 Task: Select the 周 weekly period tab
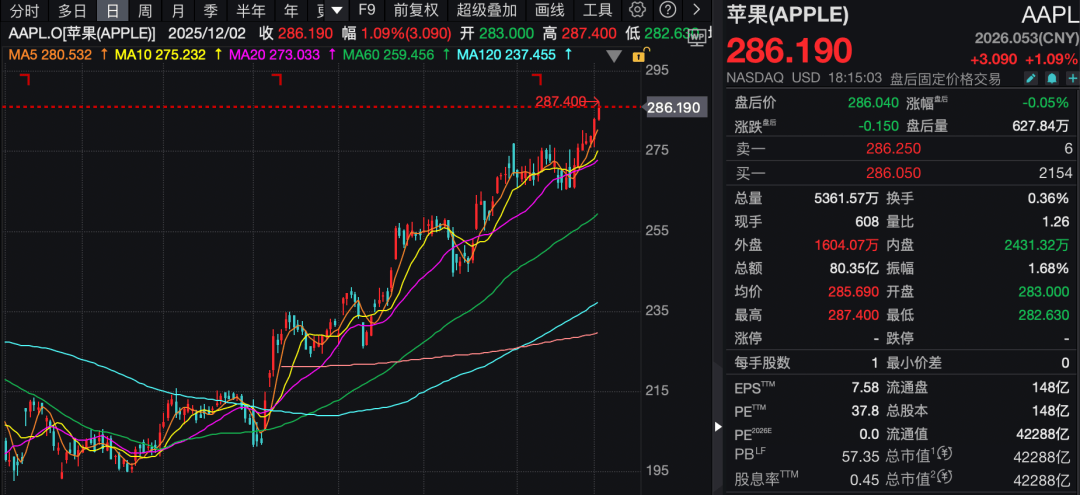click(145, 10)
